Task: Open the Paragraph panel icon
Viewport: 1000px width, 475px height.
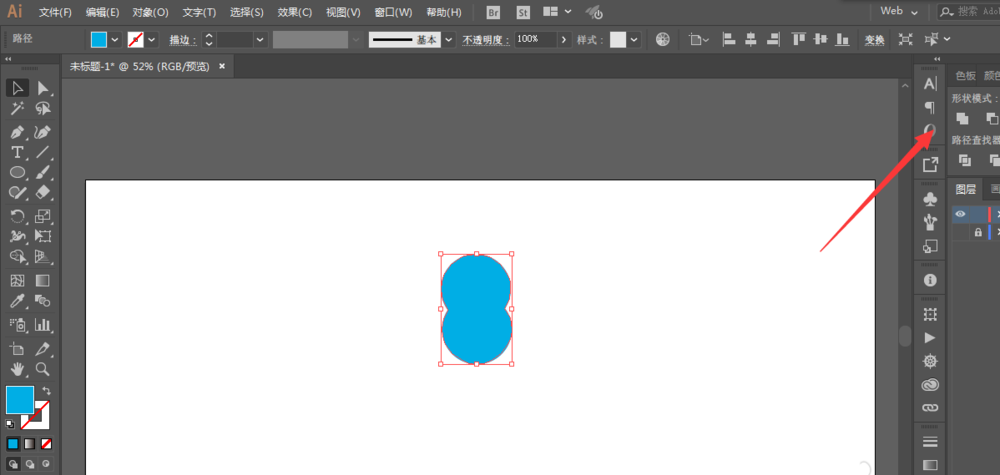Action: click(930, 107)
